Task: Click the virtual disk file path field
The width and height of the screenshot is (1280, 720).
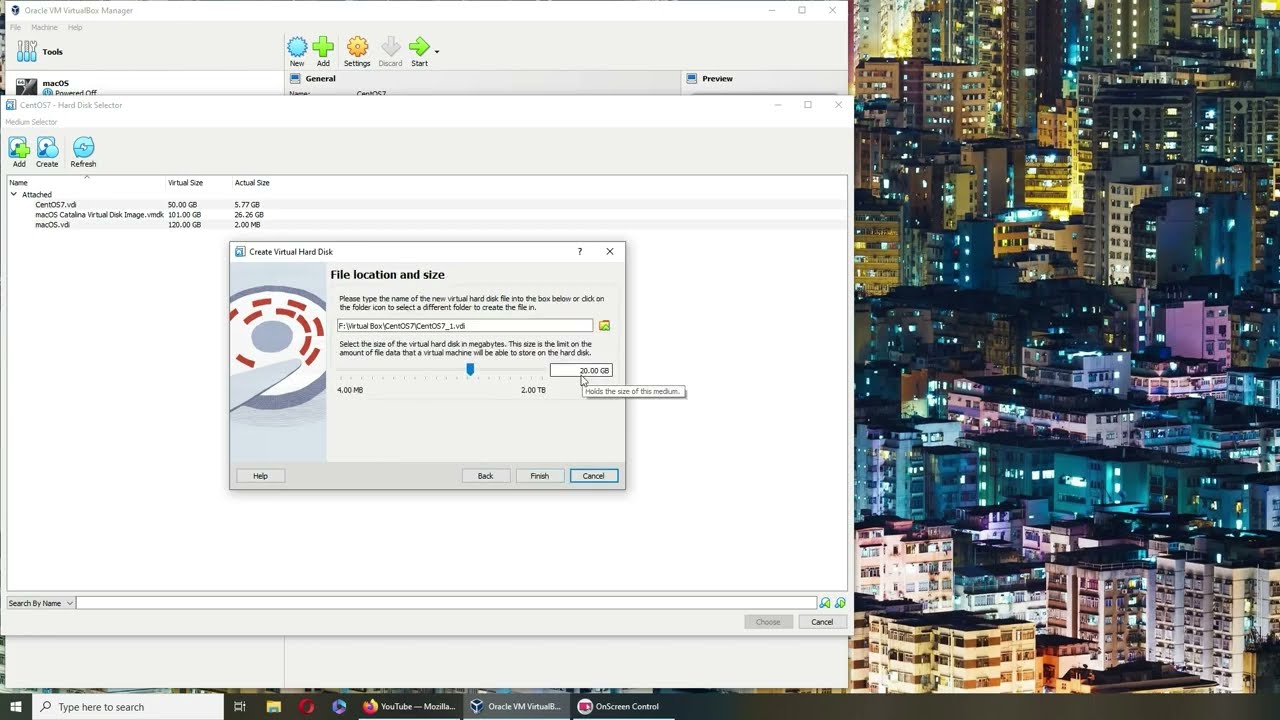Action: click(x=465, y=326)
